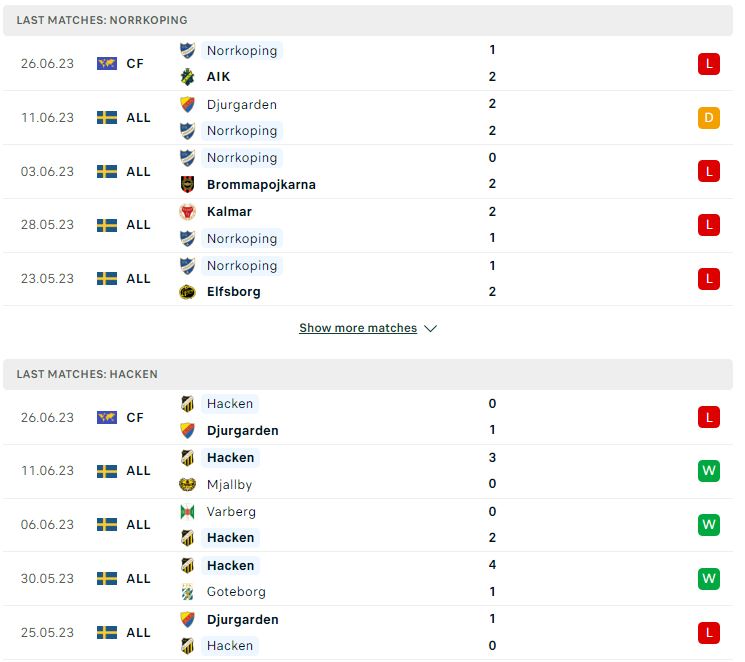The image size is (745, 662).
Task: Open the Hacken vs Goteborg match row
Action: coord(368,579)
